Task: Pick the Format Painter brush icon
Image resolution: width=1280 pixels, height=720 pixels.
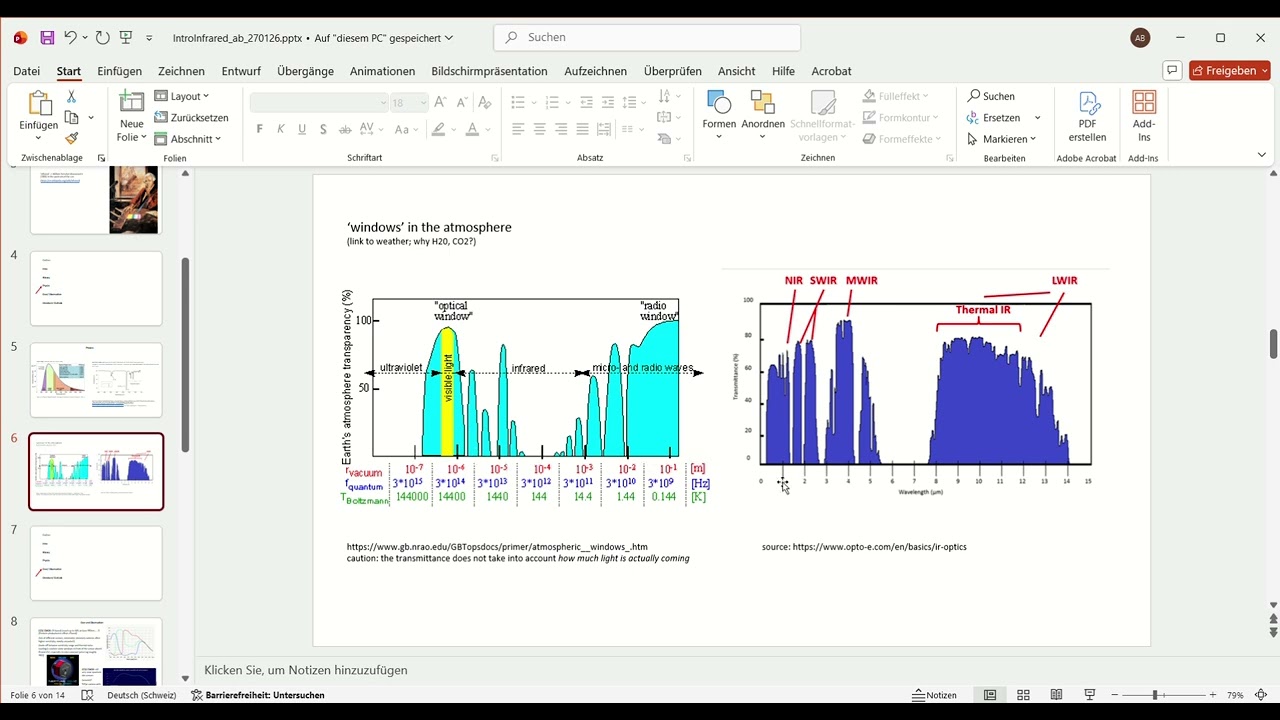Action: 71,138
